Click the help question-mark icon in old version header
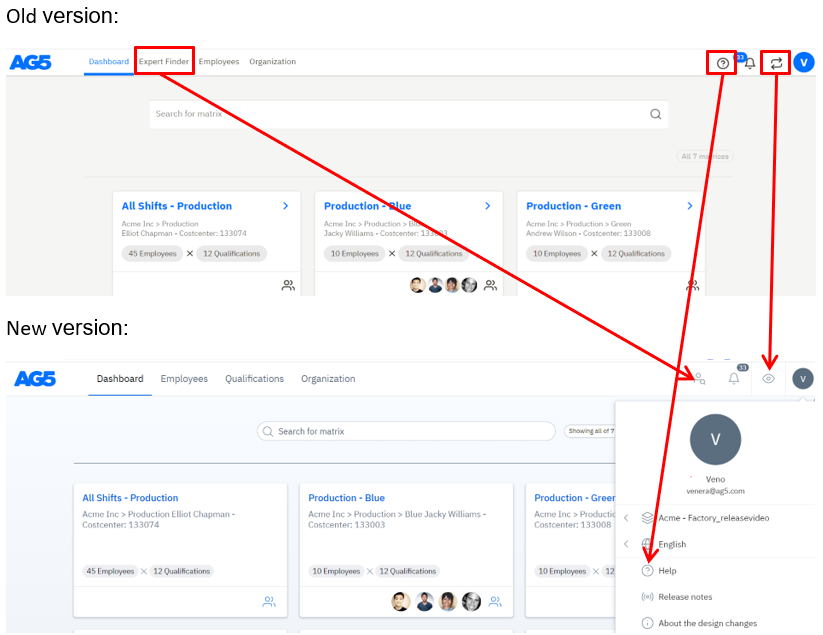 coord(722,63)
